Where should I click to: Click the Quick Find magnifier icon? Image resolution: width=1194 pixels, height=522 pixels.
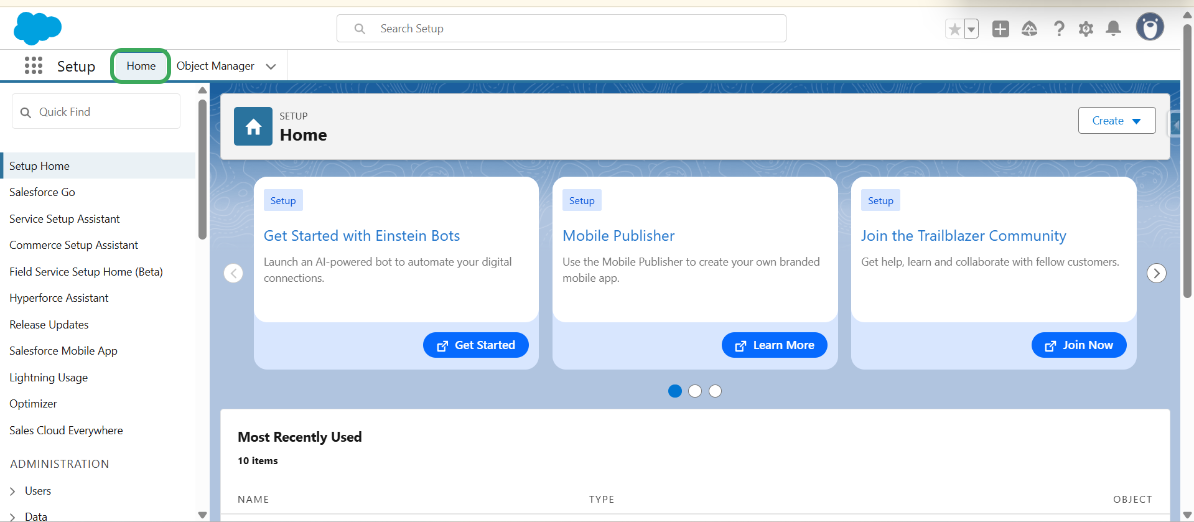click(25, 112)
